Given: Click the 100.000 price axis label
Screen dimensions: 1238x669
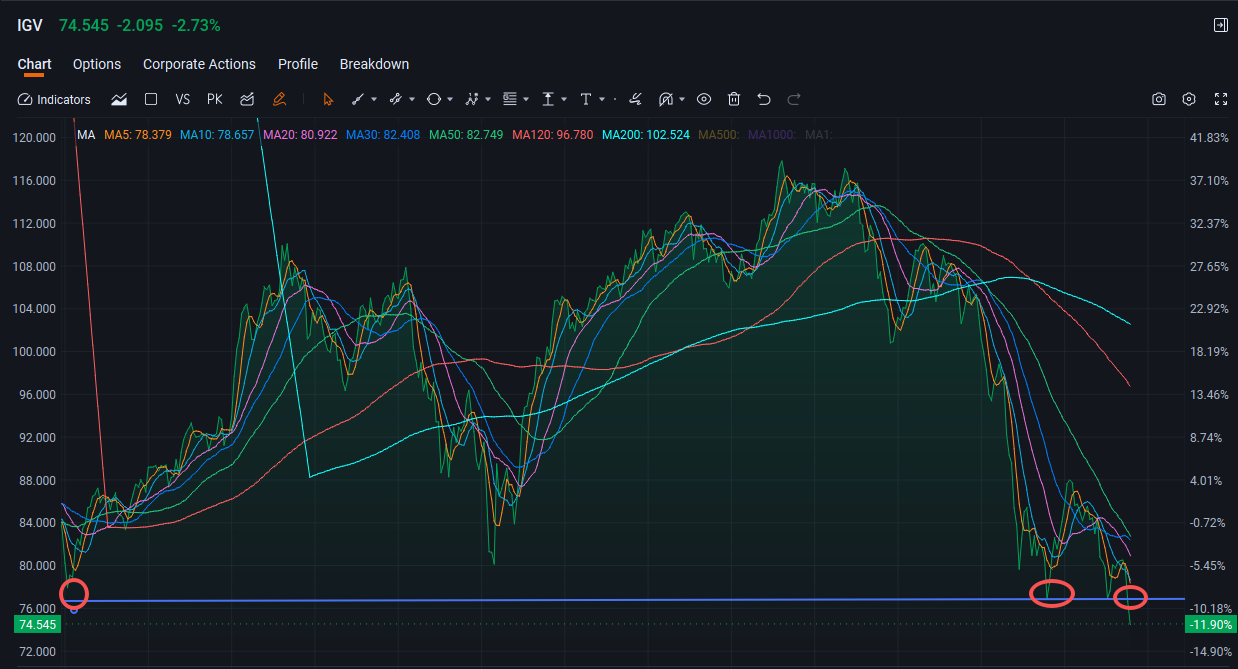Looking at the screenshot, I should coord(34,352).
